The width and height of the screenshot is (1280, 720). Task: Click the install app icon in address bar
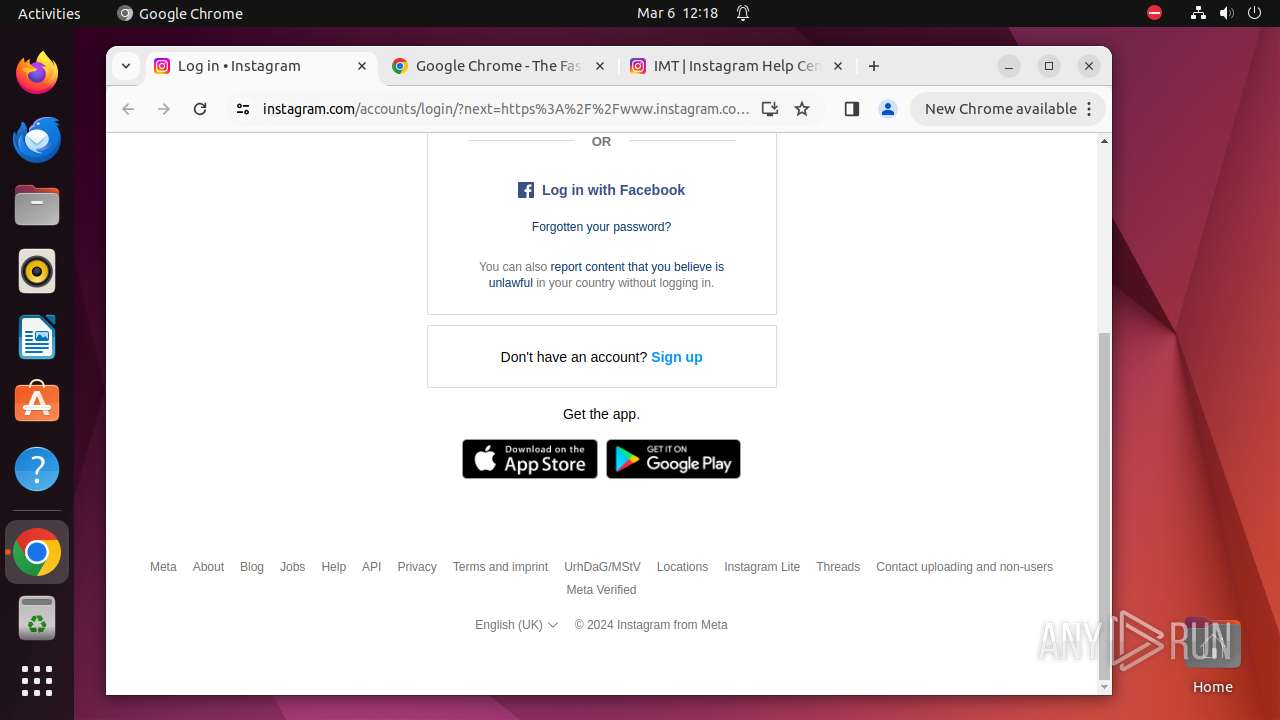(769, 109)
